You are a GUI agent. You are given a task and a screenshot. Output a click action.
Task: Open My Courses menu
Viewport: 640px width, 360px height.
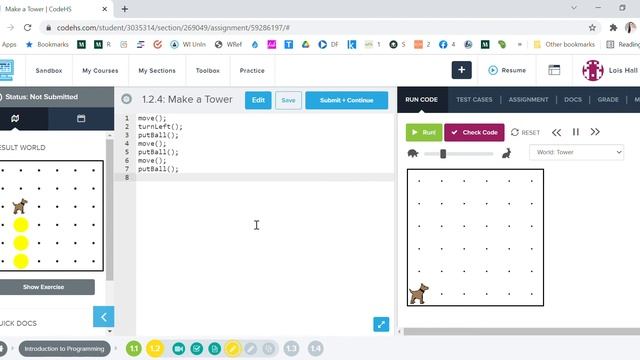coord(100,71)
